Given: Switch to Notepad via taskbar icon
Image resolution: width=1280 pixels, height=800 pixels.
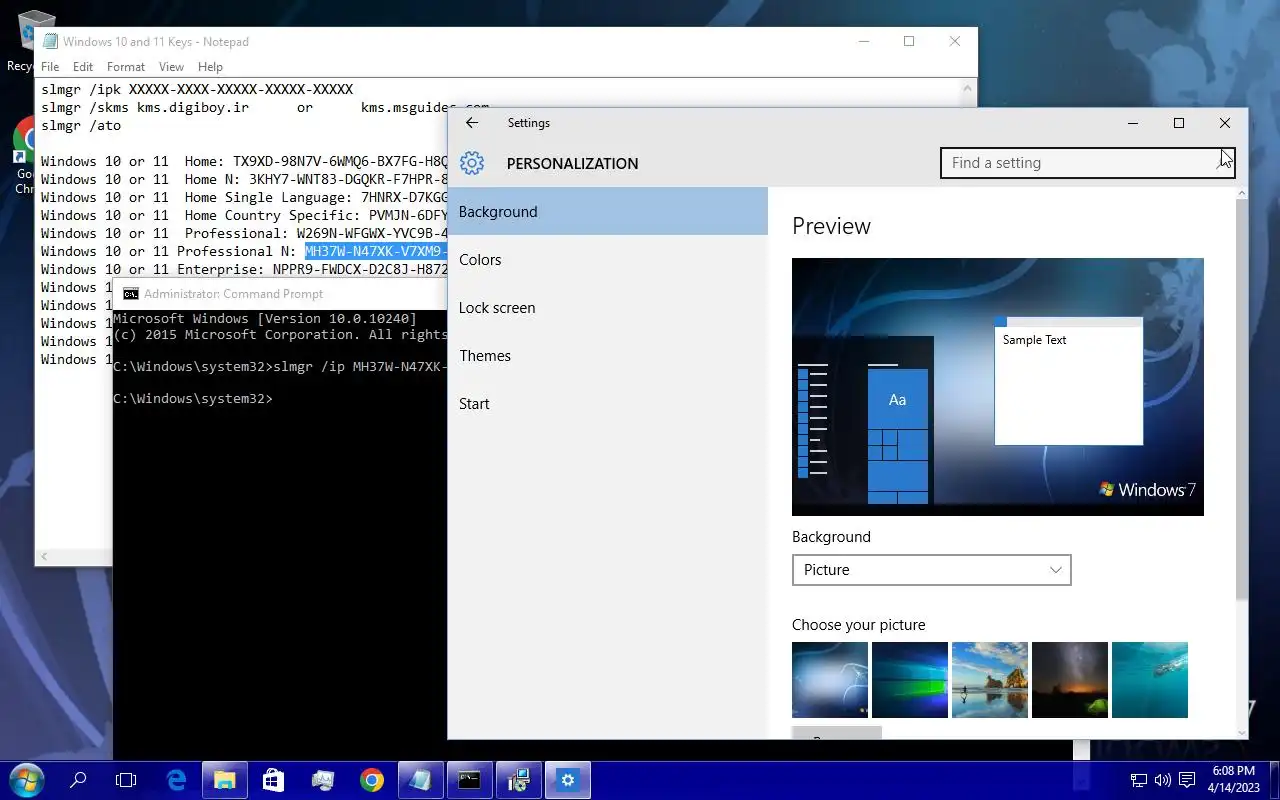Looking at the screenshot, I should coord(420,780).
